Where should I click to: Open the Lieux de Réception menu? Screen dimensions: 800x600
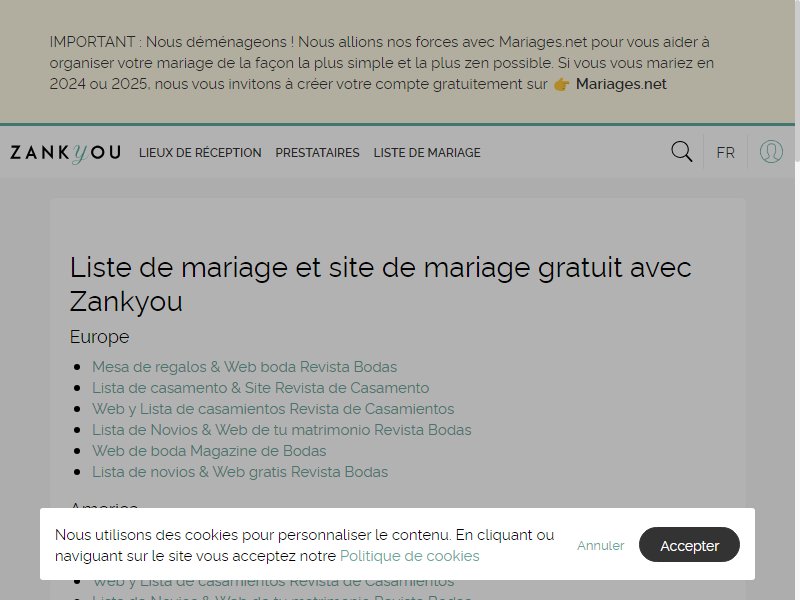(200, 153)
